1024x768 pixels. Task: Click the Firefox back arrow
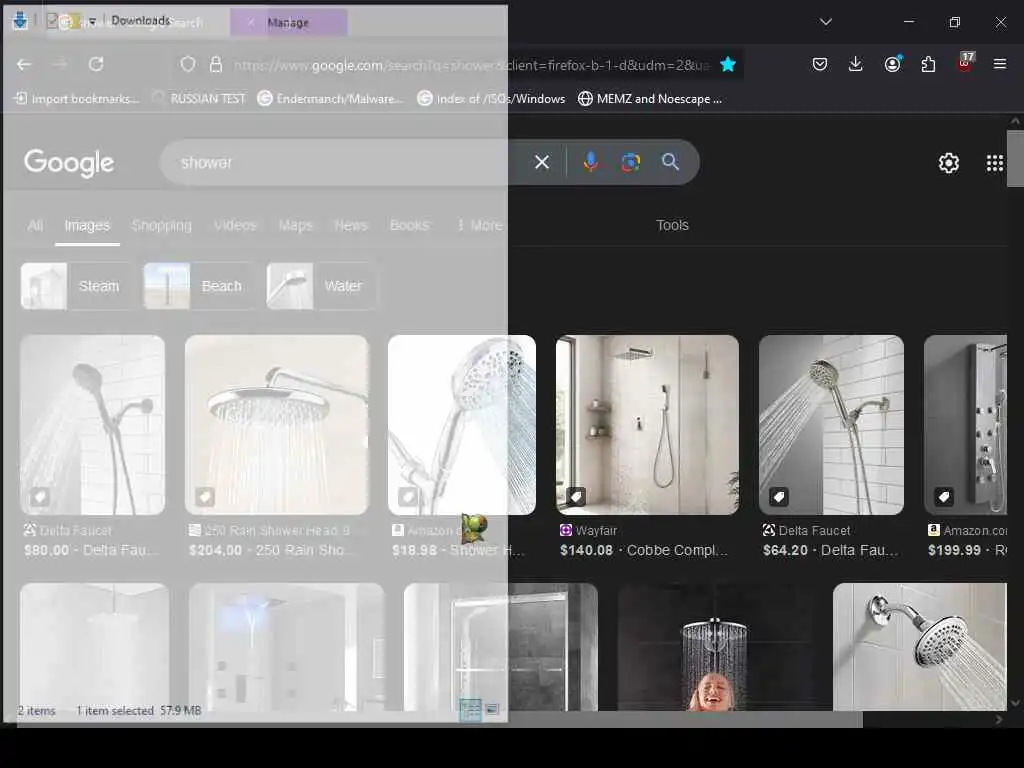[24, 64]
